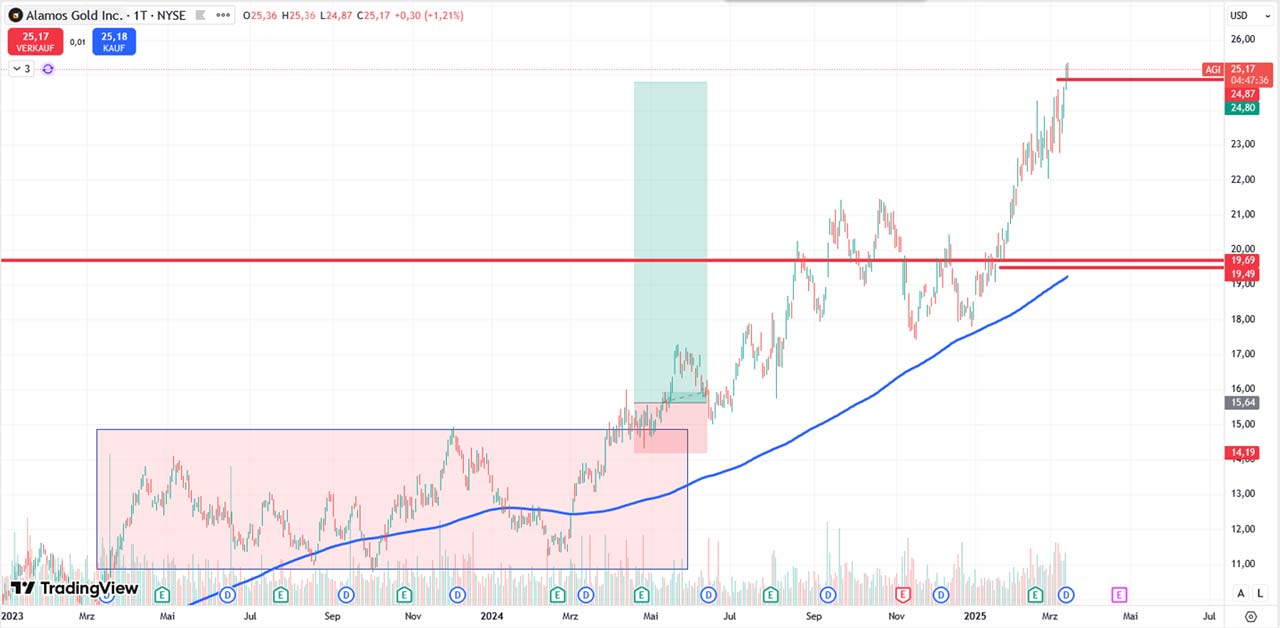This screenshot has width=1280, height=628.
Task: Toggle logarithmic scale with the L button
Action: click(1260, 593)
